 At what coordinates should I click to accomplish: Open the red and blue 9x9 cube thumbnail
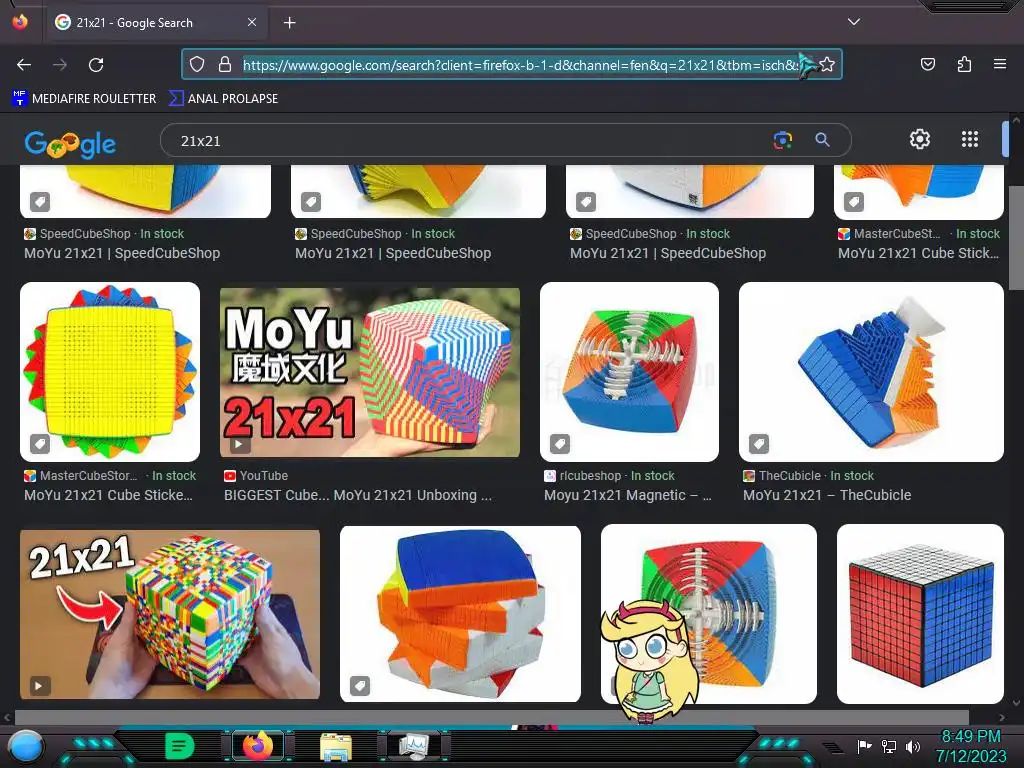pyautogui.click(x=920, y=614)
